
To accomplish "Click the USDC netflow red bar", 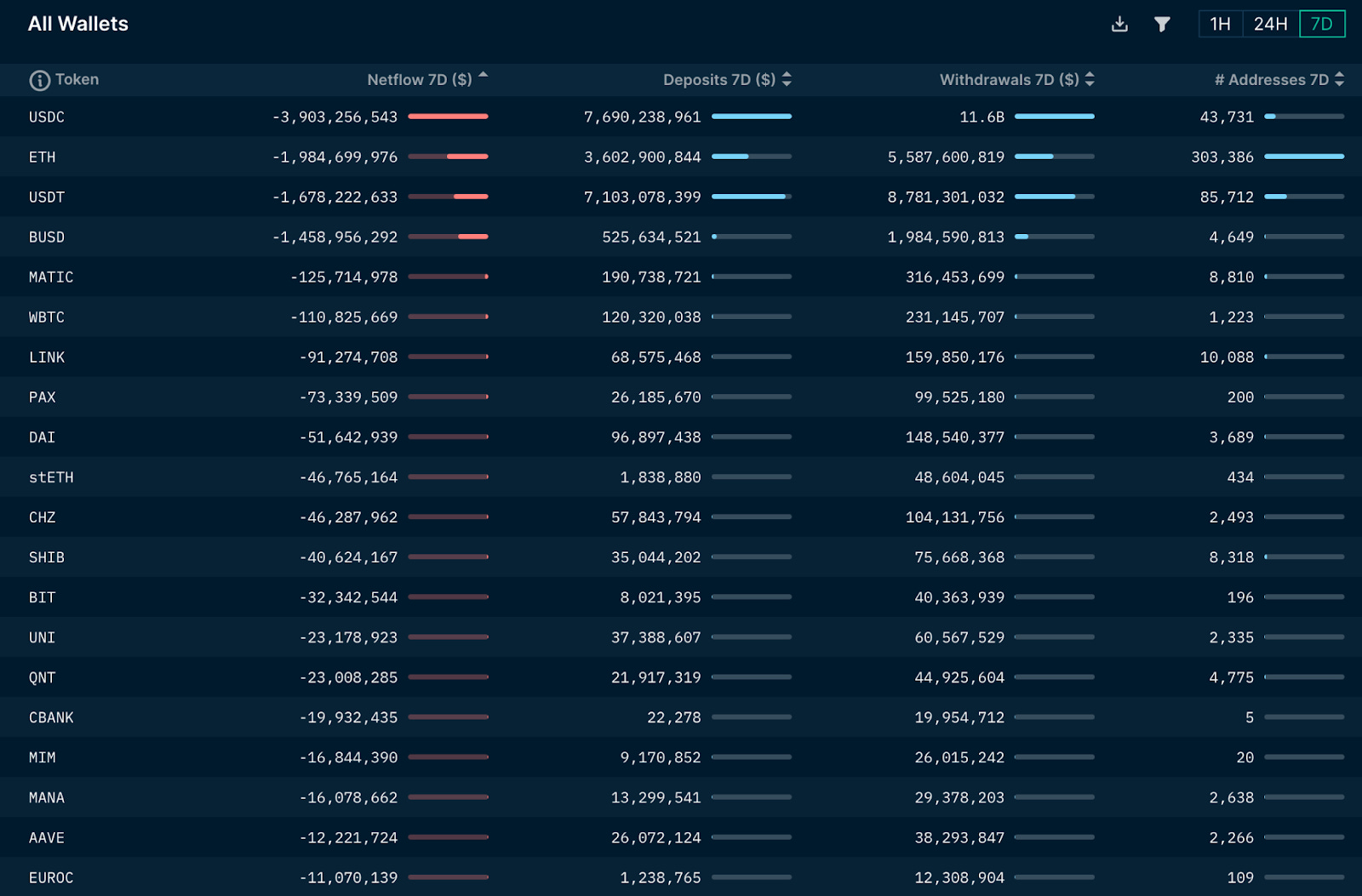I will 448,116.
